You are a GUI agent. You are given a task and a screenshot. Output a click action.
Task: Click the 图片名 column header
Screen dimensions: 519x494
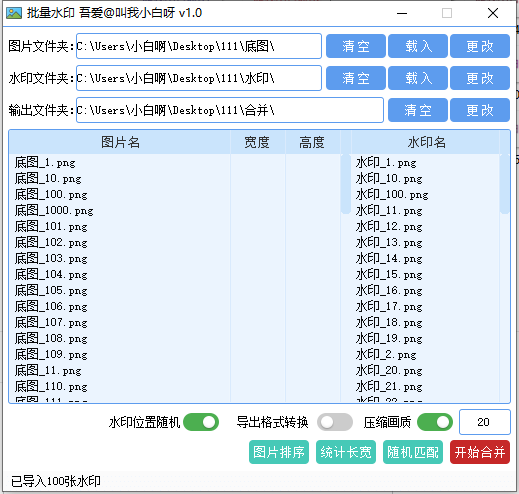pos(120,142)
